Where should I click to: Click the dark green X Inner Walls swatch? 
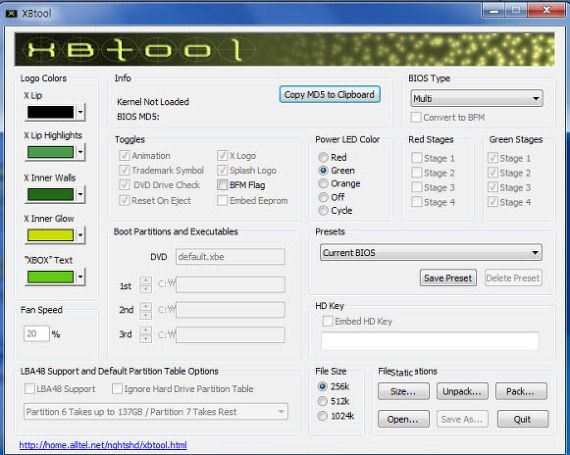tap(51, 194)
